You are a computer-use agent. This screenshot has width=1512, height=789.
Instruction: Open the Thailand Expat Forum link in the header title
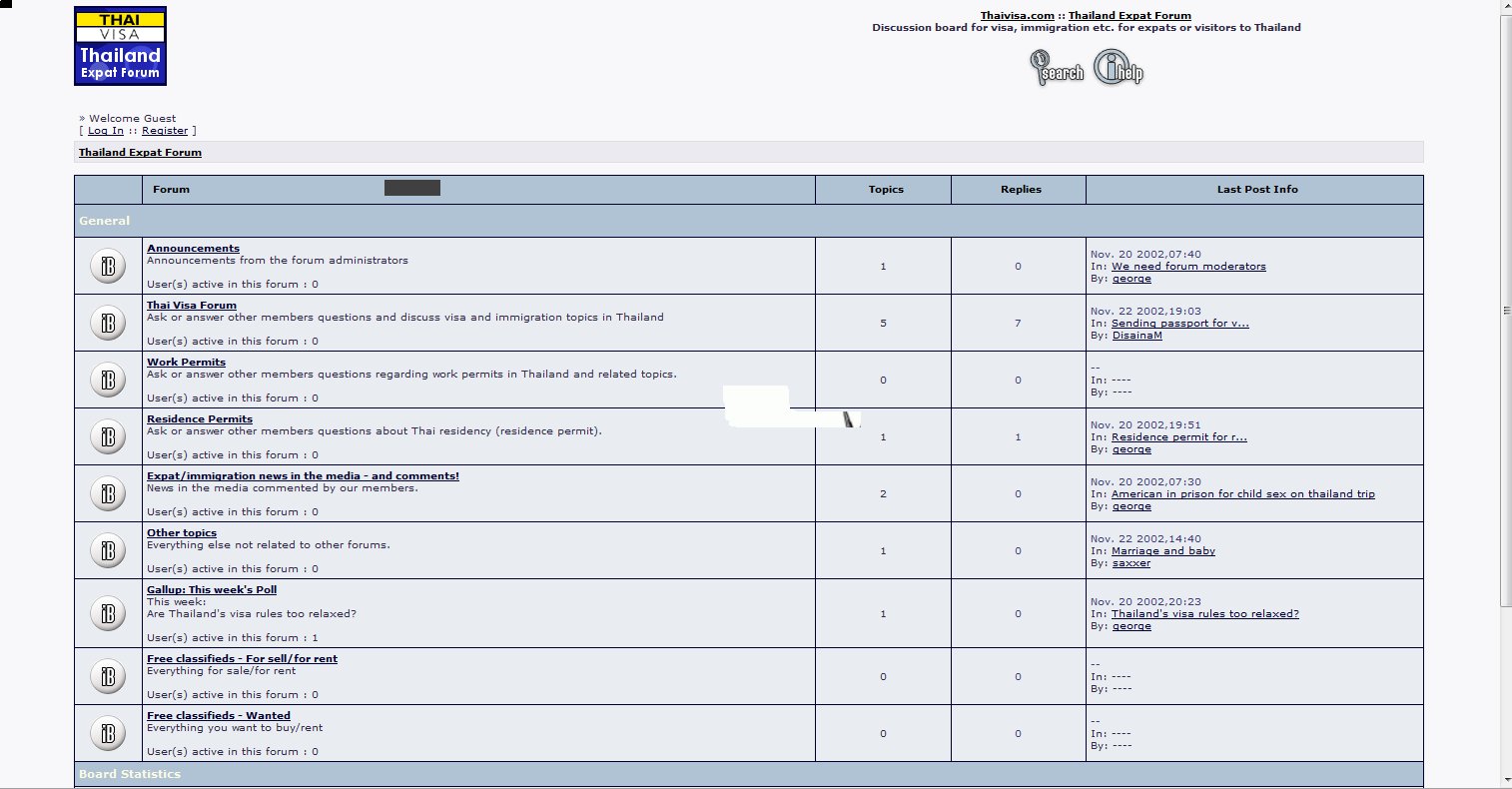click(x=1130, y=15)
